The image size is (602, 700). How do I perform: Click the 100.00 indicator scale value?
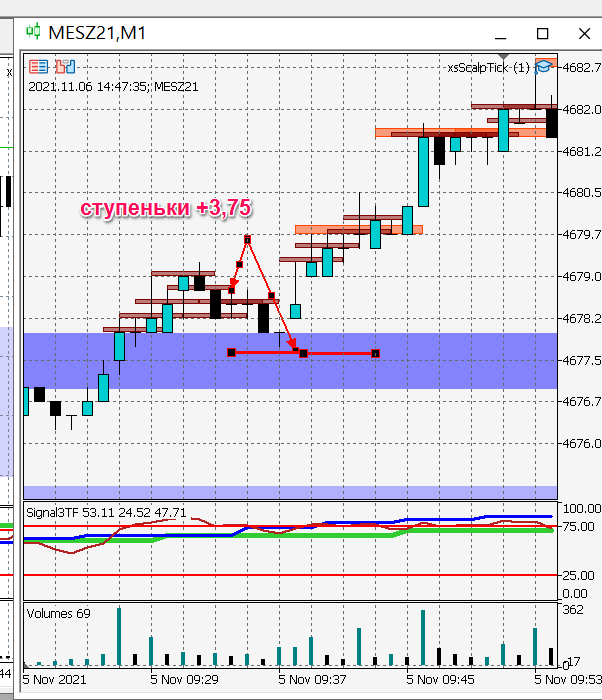582,509
